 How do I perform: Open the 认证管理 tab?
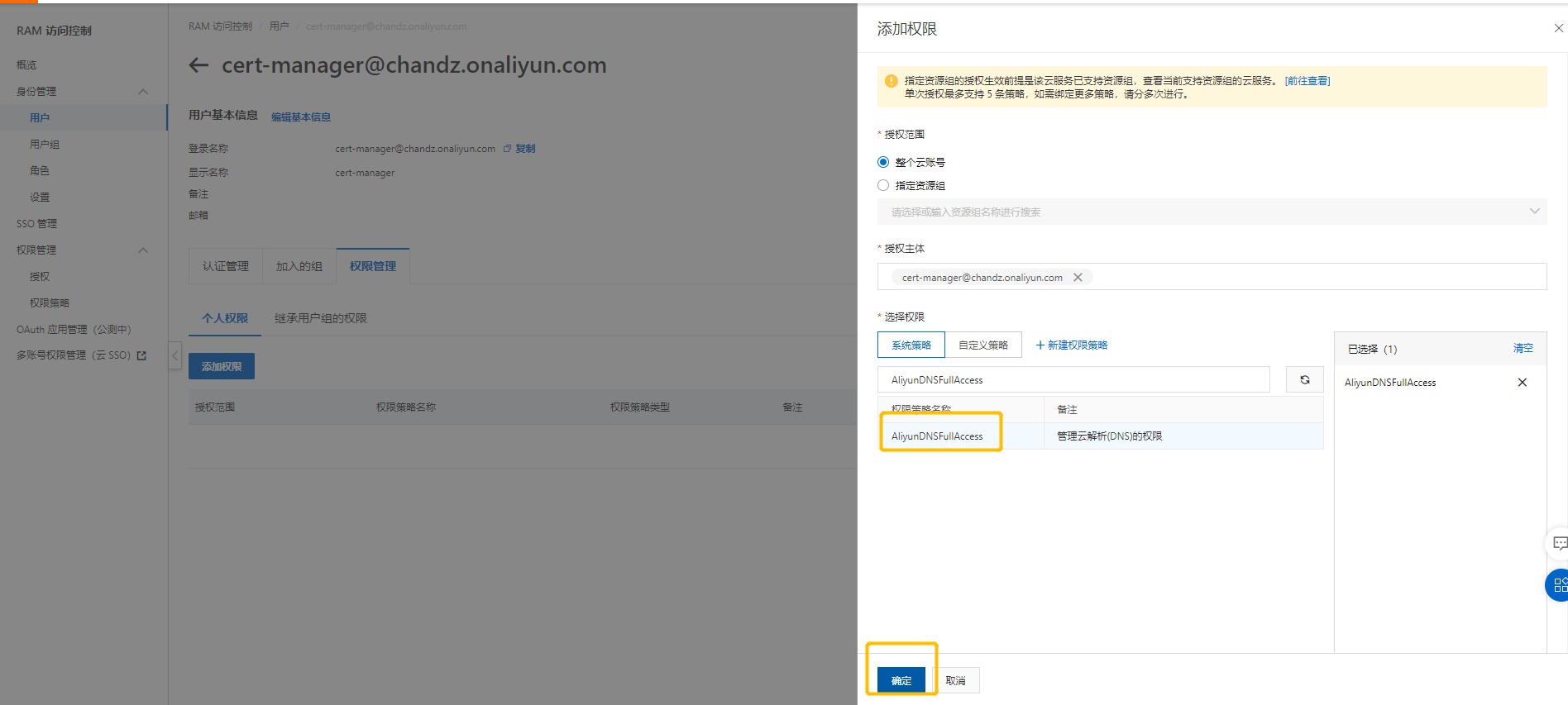226,266
